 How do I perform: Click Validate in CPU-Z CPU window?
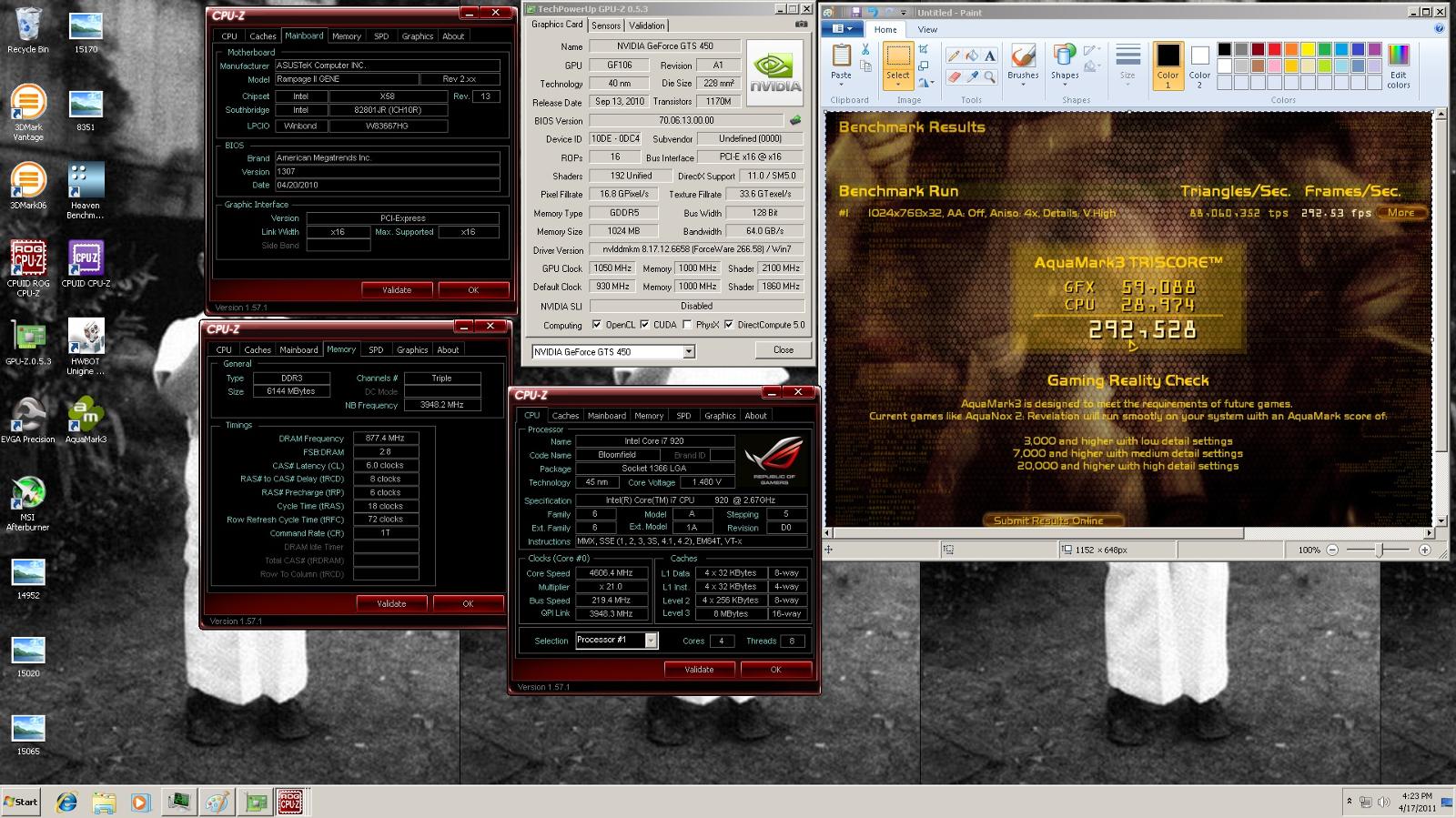point(699,670)
